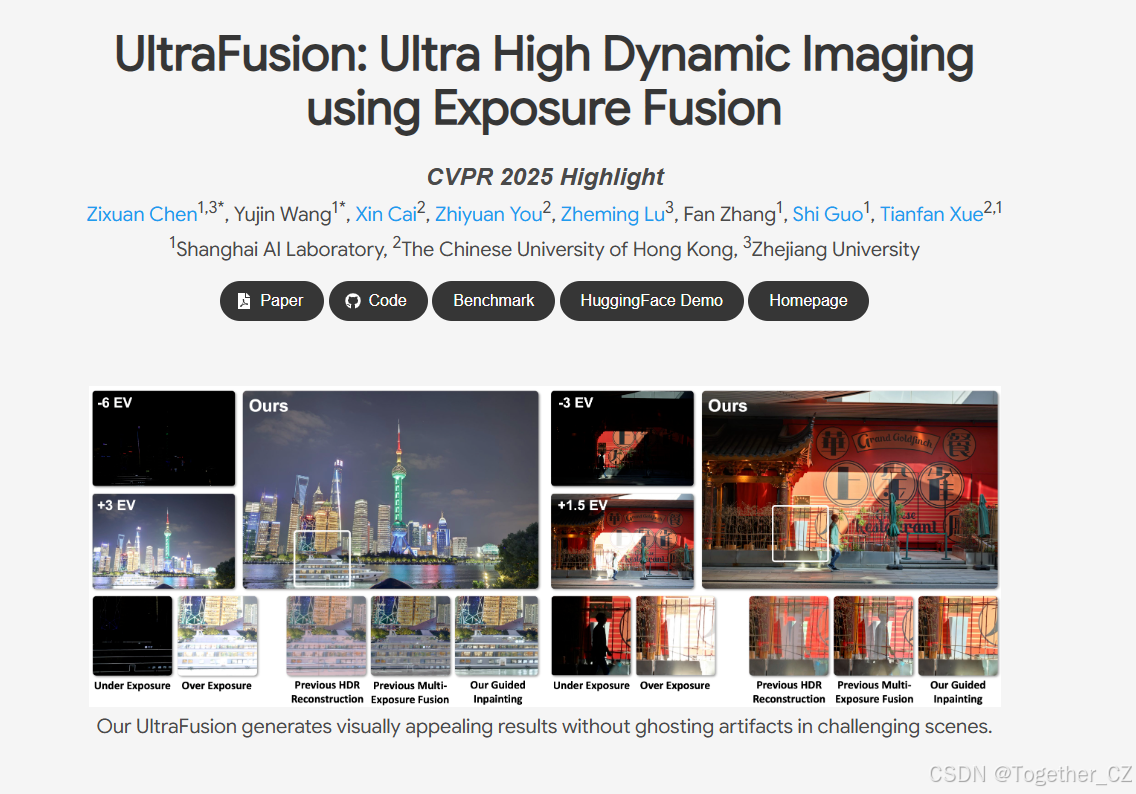The image size is (1136, 794).
Task: Click the PDF icon on the Paper button
Action: click(x=242, y=300)
